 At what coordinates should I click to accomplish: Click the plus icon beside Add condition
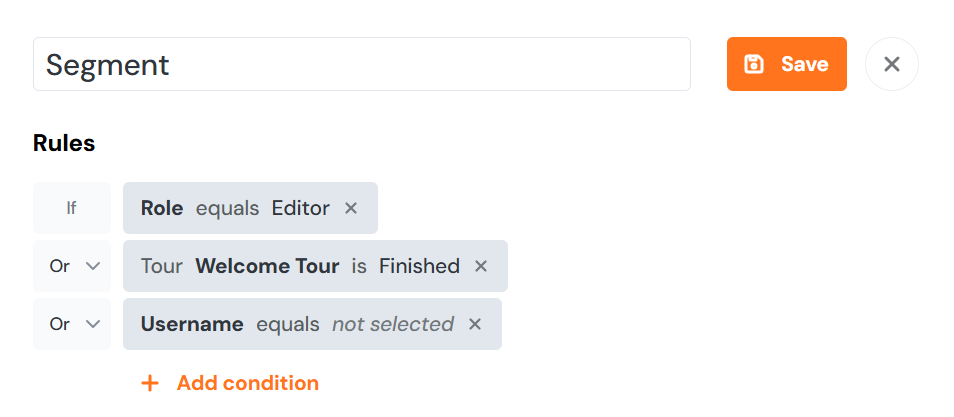click(150, 383)
